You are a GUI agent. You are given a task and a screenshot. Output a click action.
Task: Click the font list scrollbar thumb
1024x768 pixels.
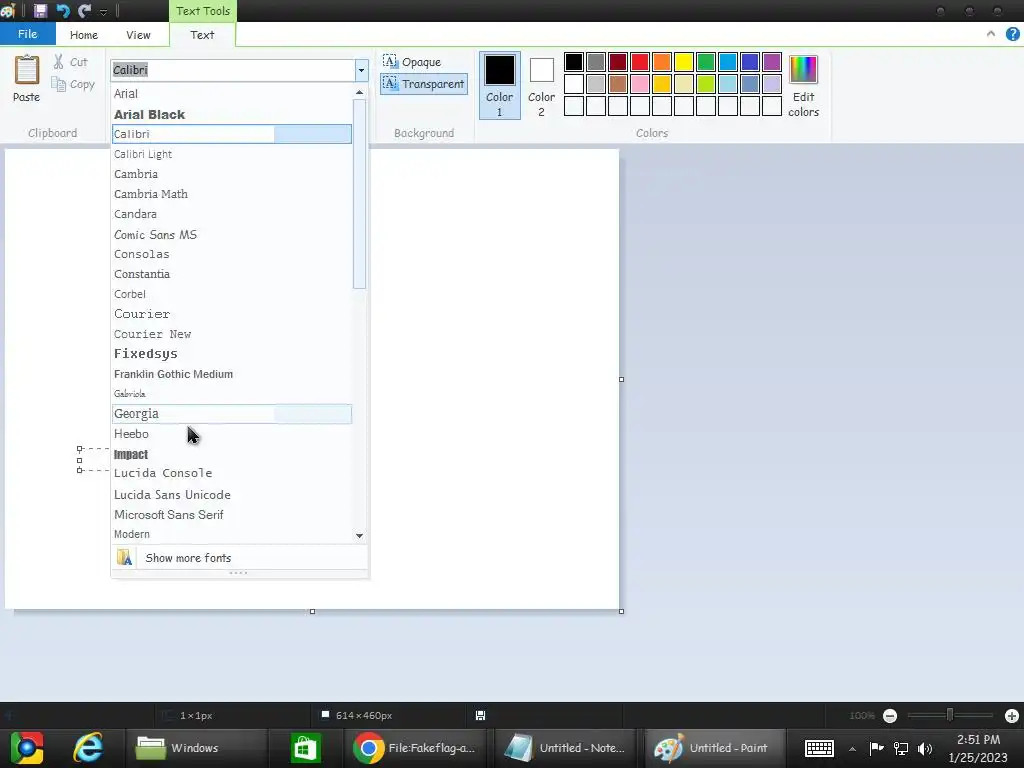(359, 194)
